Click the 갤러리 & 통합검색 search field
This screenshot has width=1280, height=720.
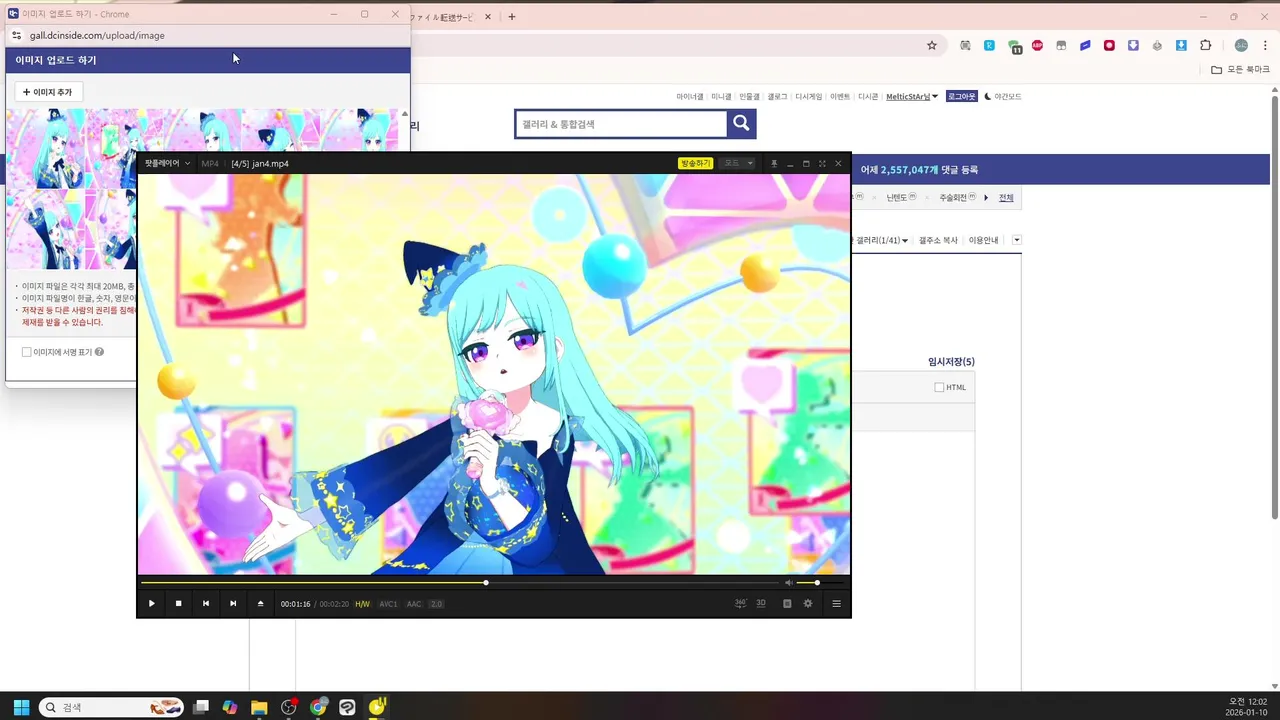[x=621, y=124]
